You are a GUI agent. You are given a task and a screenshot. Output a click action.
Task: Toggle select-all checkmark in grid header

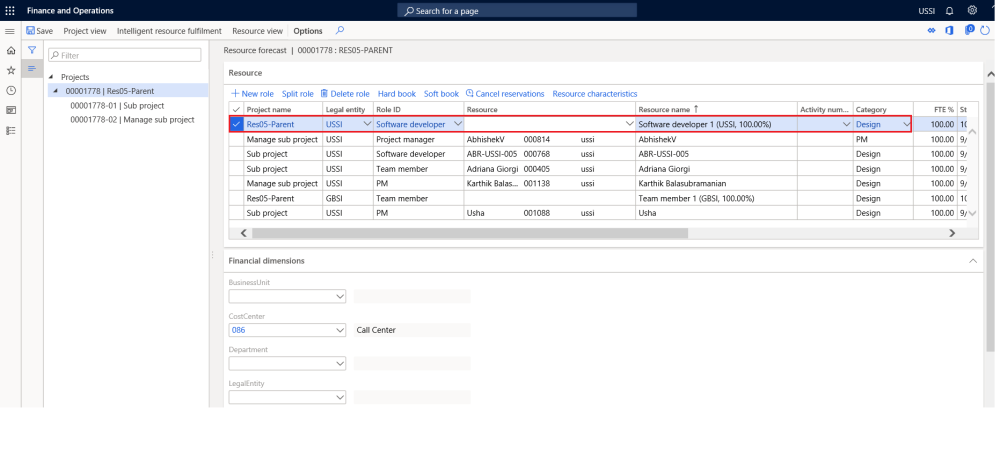click(236, 109)
